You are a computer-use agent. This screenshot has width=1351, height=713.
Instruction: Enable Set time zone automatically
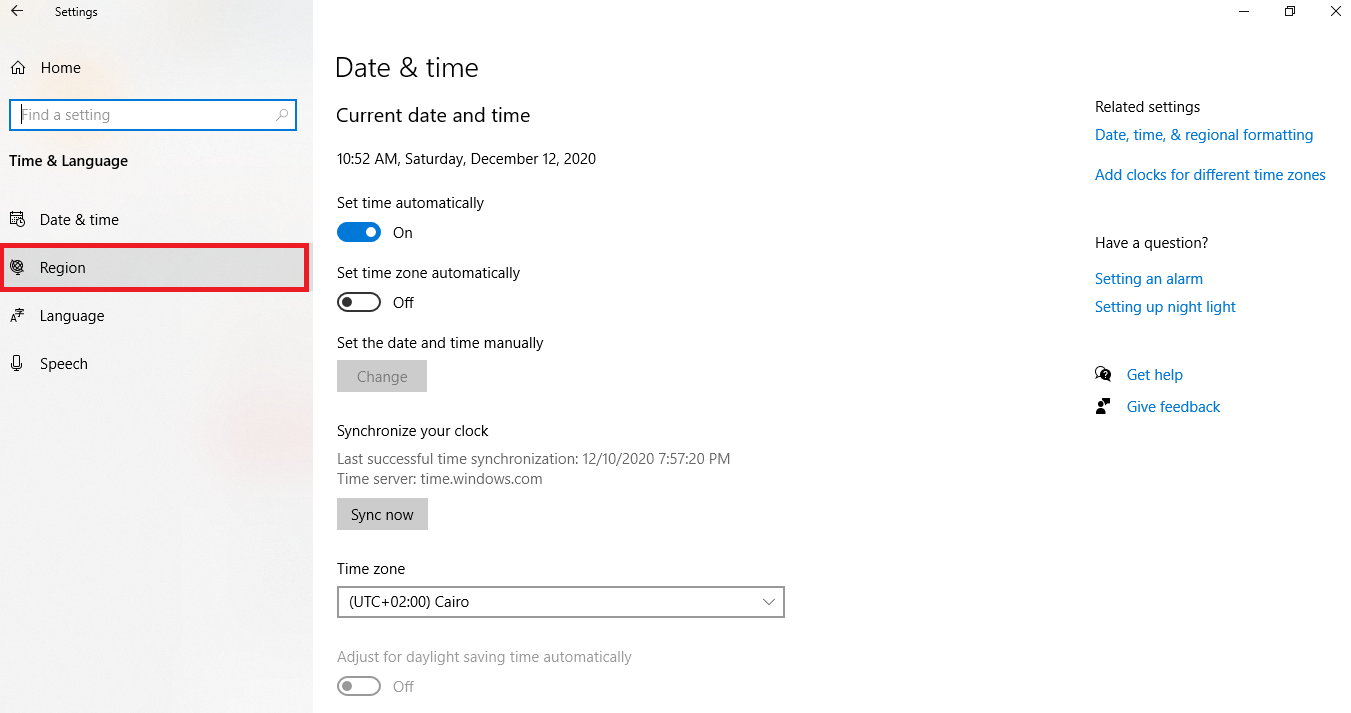[359, 303]
